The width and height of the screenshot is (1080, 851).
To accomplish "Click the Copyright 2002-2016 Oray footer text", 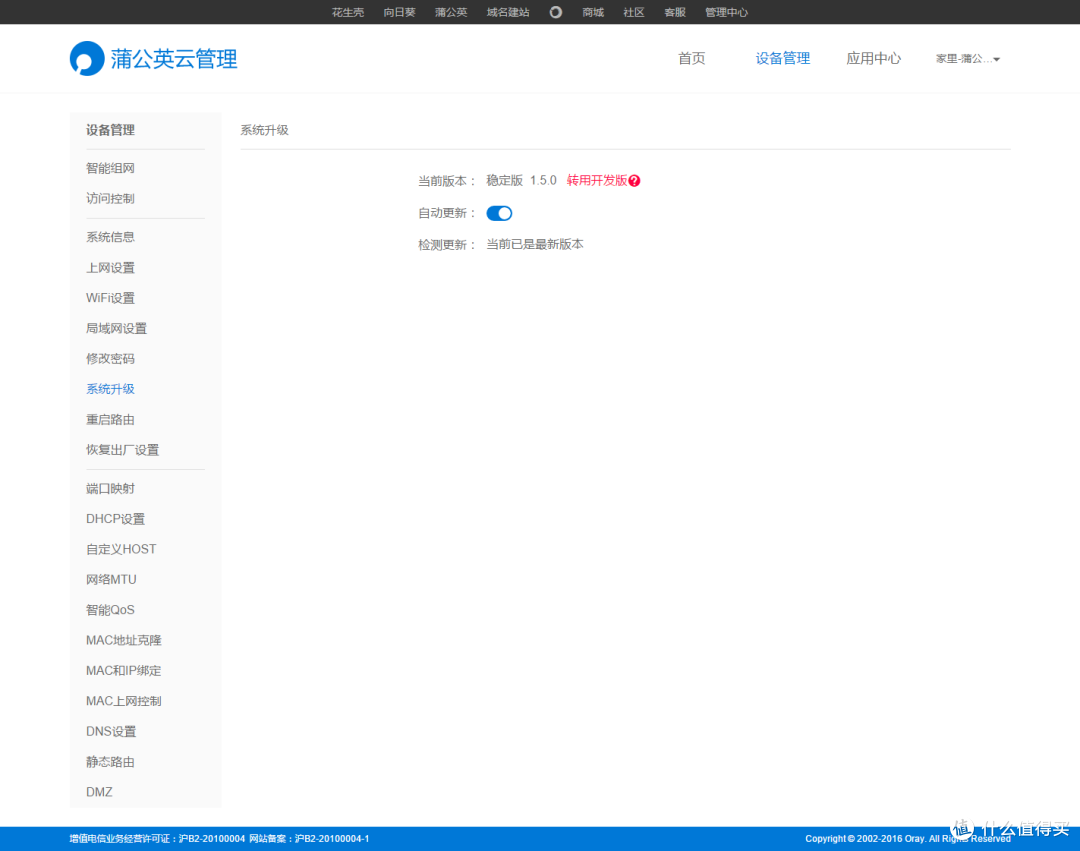I will click(x=908, y=839).
